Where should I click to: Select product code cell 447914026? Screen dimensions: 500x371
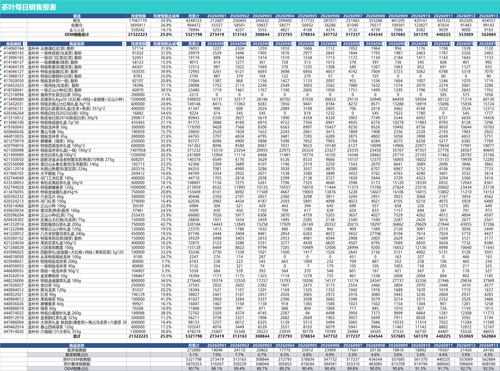point(14,332)
